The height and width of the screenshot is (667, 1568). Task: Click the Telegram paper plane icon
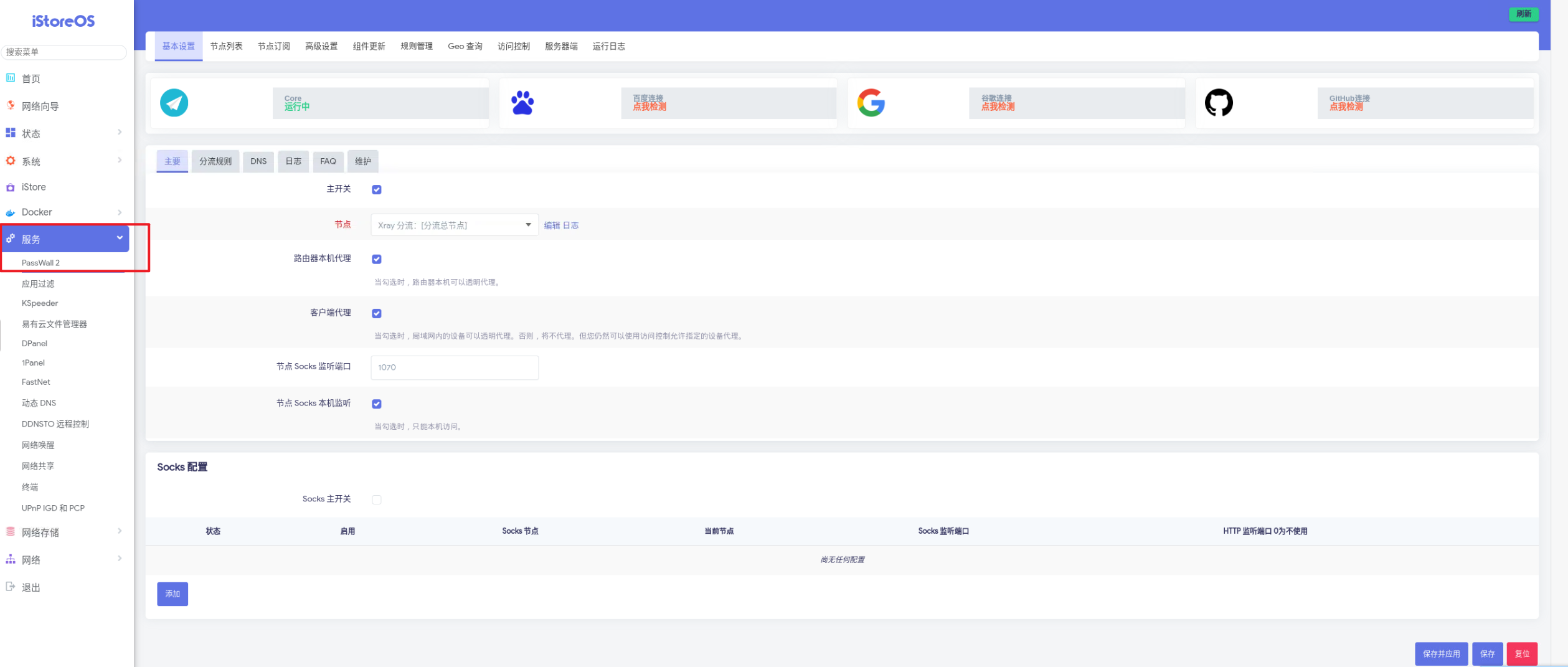coord(174,103)
